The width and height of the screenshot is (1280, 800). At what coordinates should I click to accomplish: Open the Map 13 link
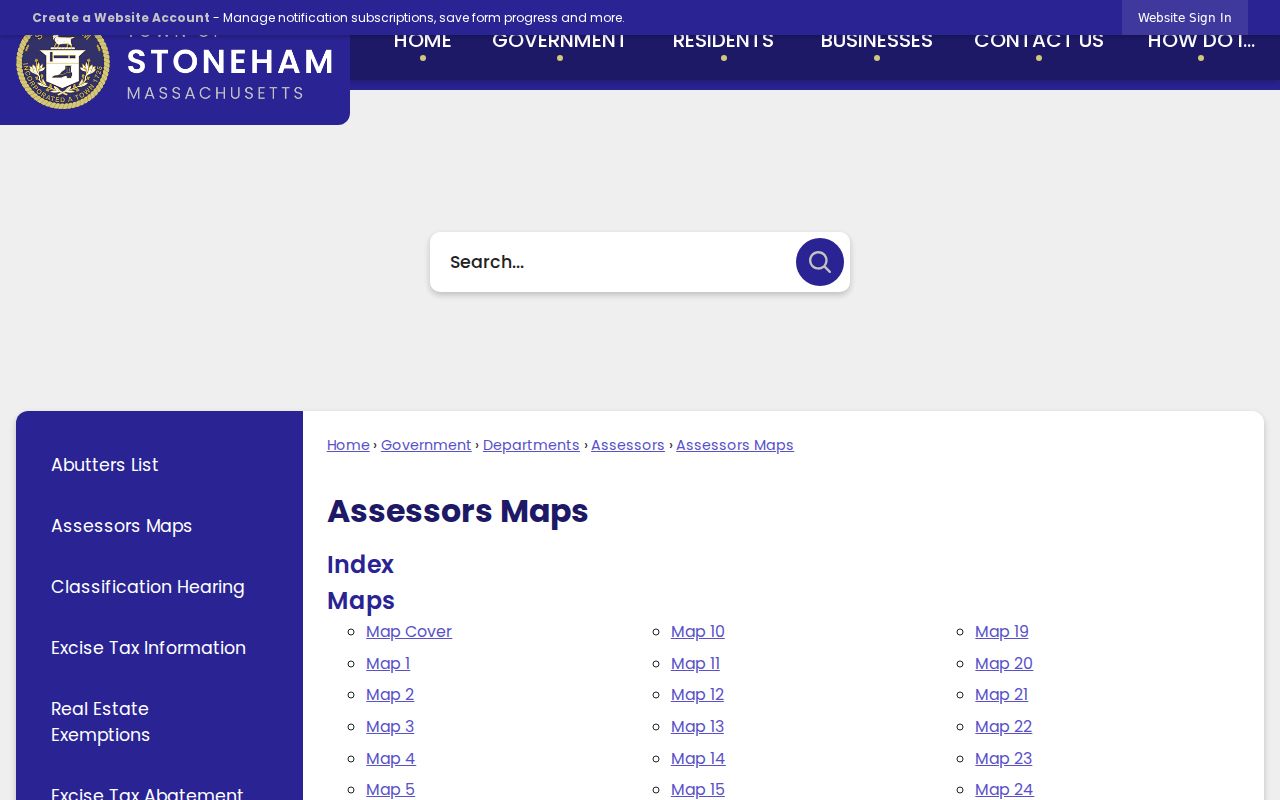tap(697, 727)
